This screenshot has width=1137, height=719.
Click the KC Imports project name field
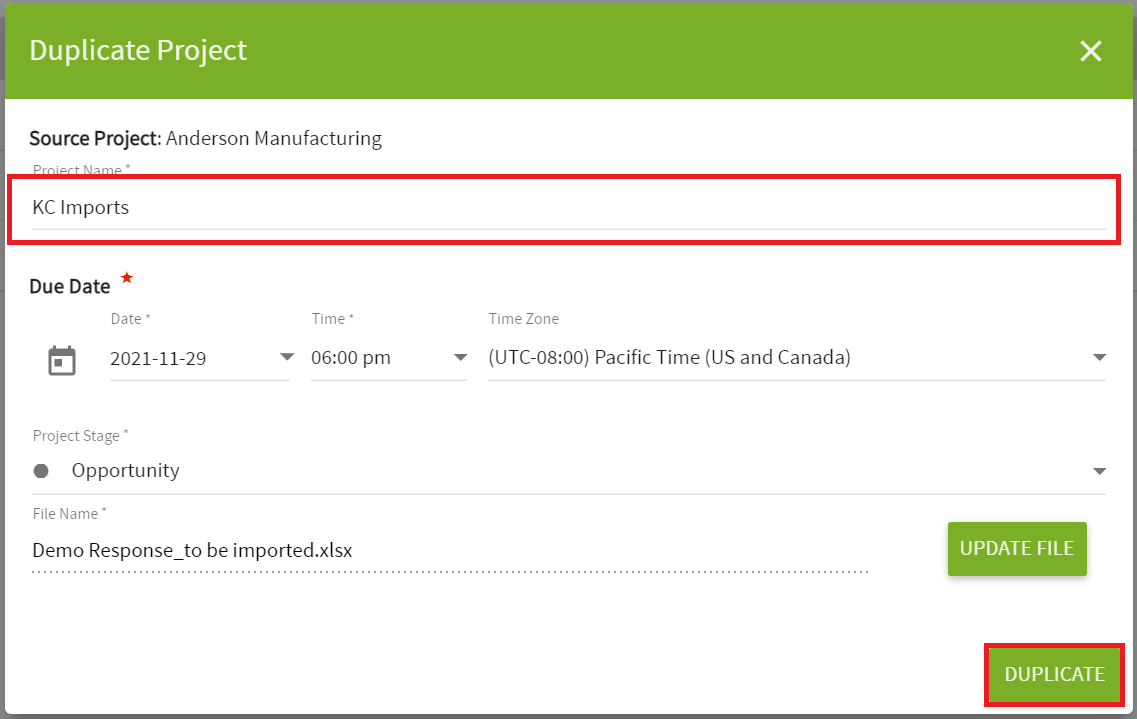click(568, 208)
